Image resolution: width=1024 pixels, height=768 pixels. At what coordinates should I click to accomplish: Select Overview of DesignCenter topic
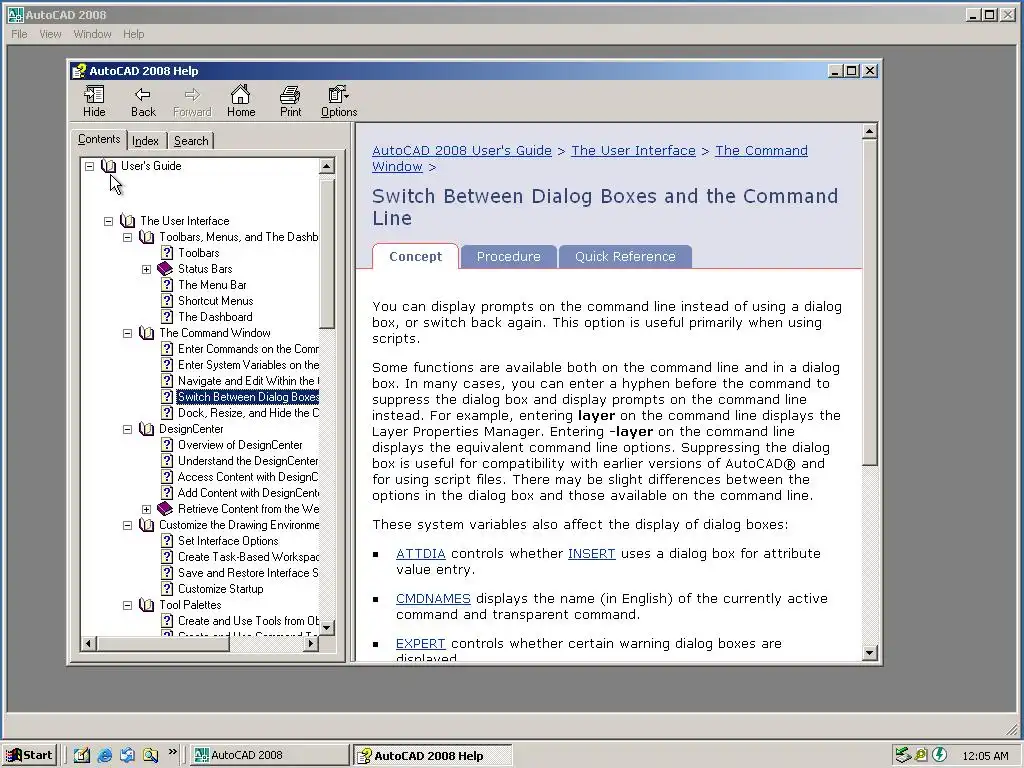(x=240, y=445)
